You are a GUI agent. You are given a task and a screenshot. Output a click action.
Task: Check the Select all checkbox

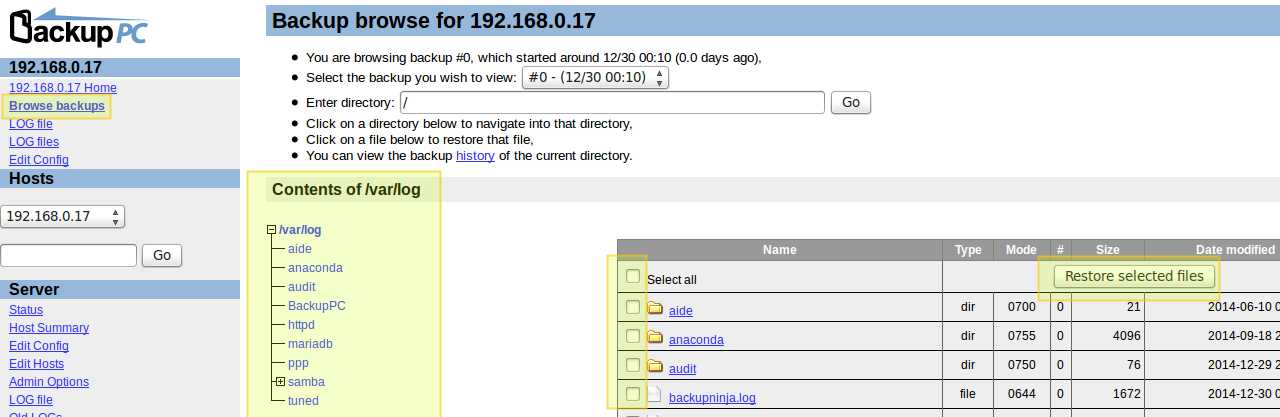[x=632, y=277]
